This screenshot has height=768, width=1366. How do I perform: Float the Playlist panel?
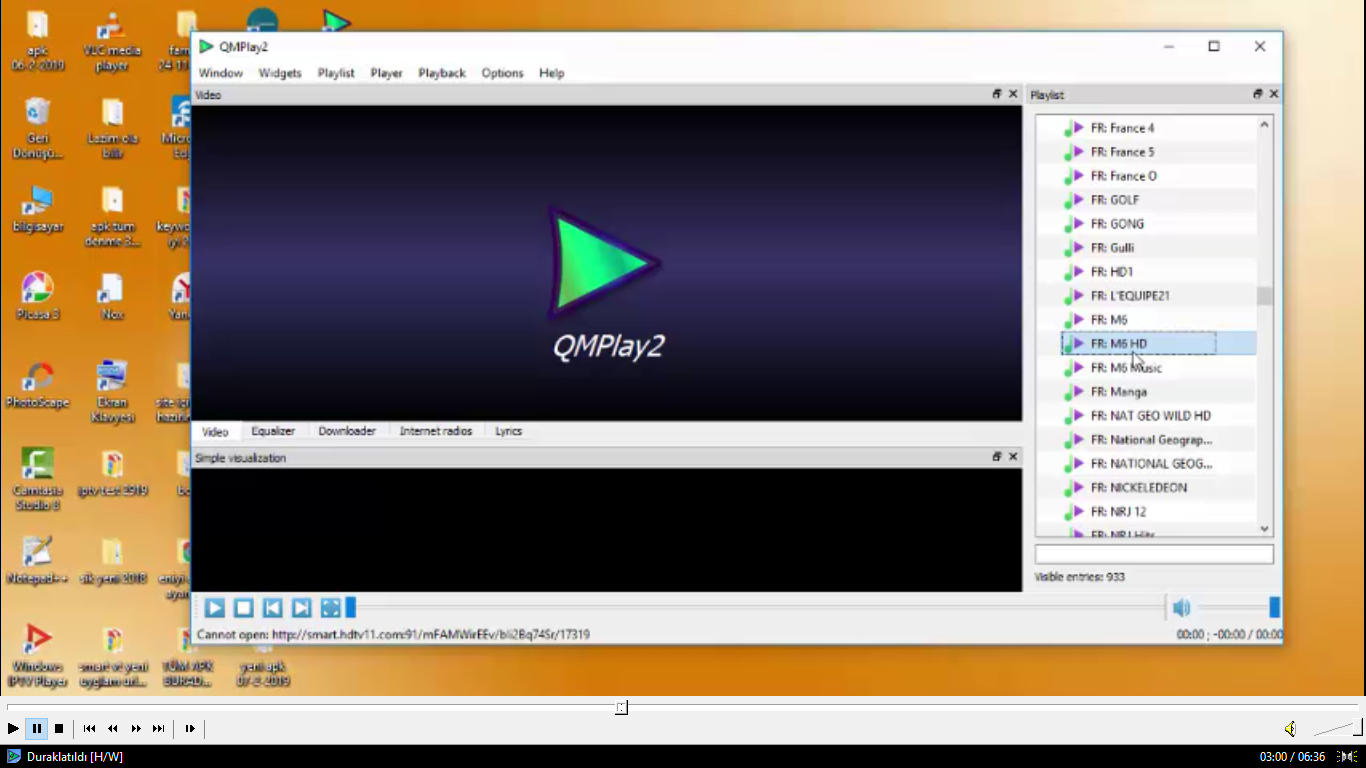pos(1257,94)
